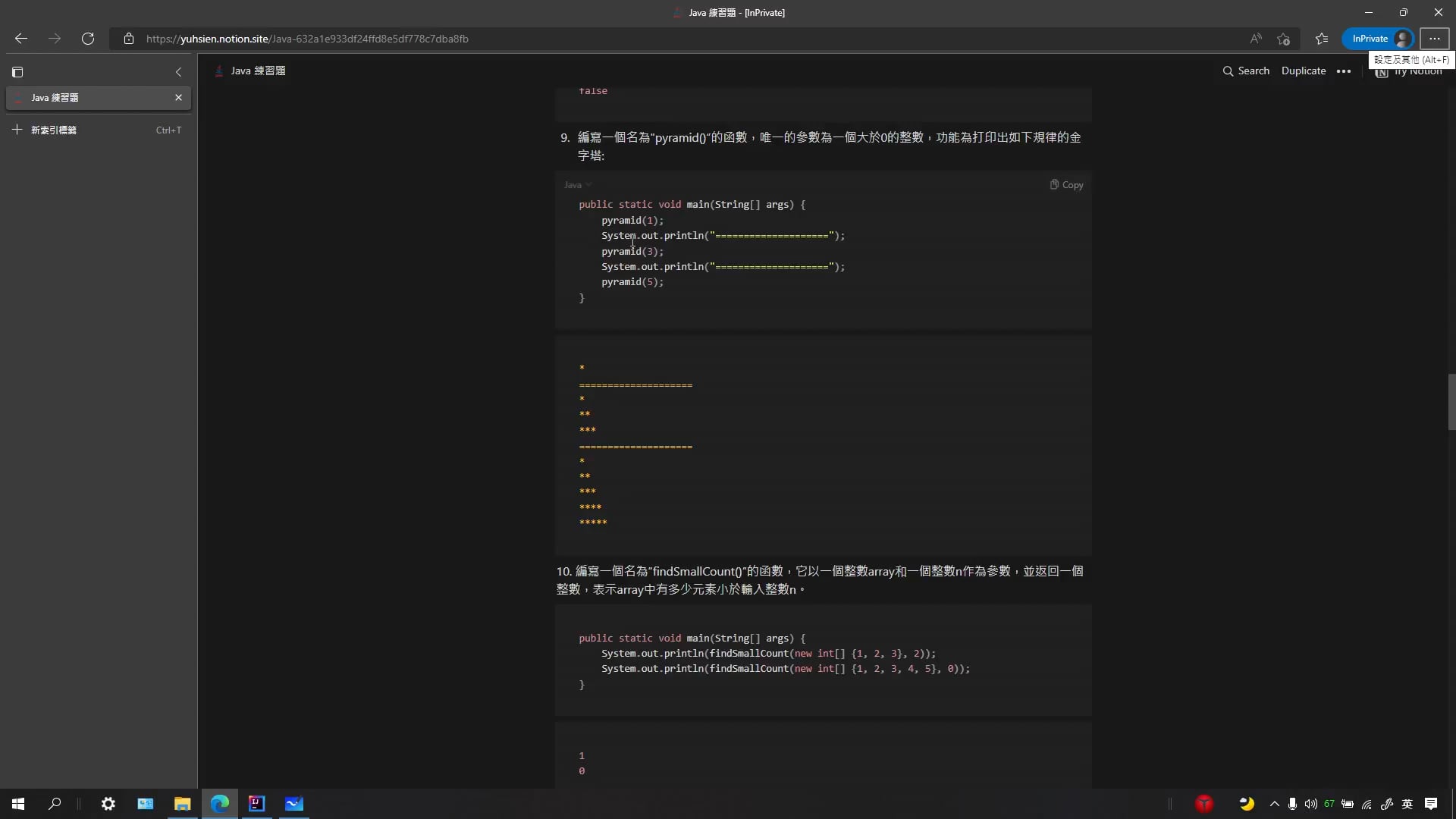1456x819 pixels.
Task: Click the Try Notion button
Action: point(1410,72)
